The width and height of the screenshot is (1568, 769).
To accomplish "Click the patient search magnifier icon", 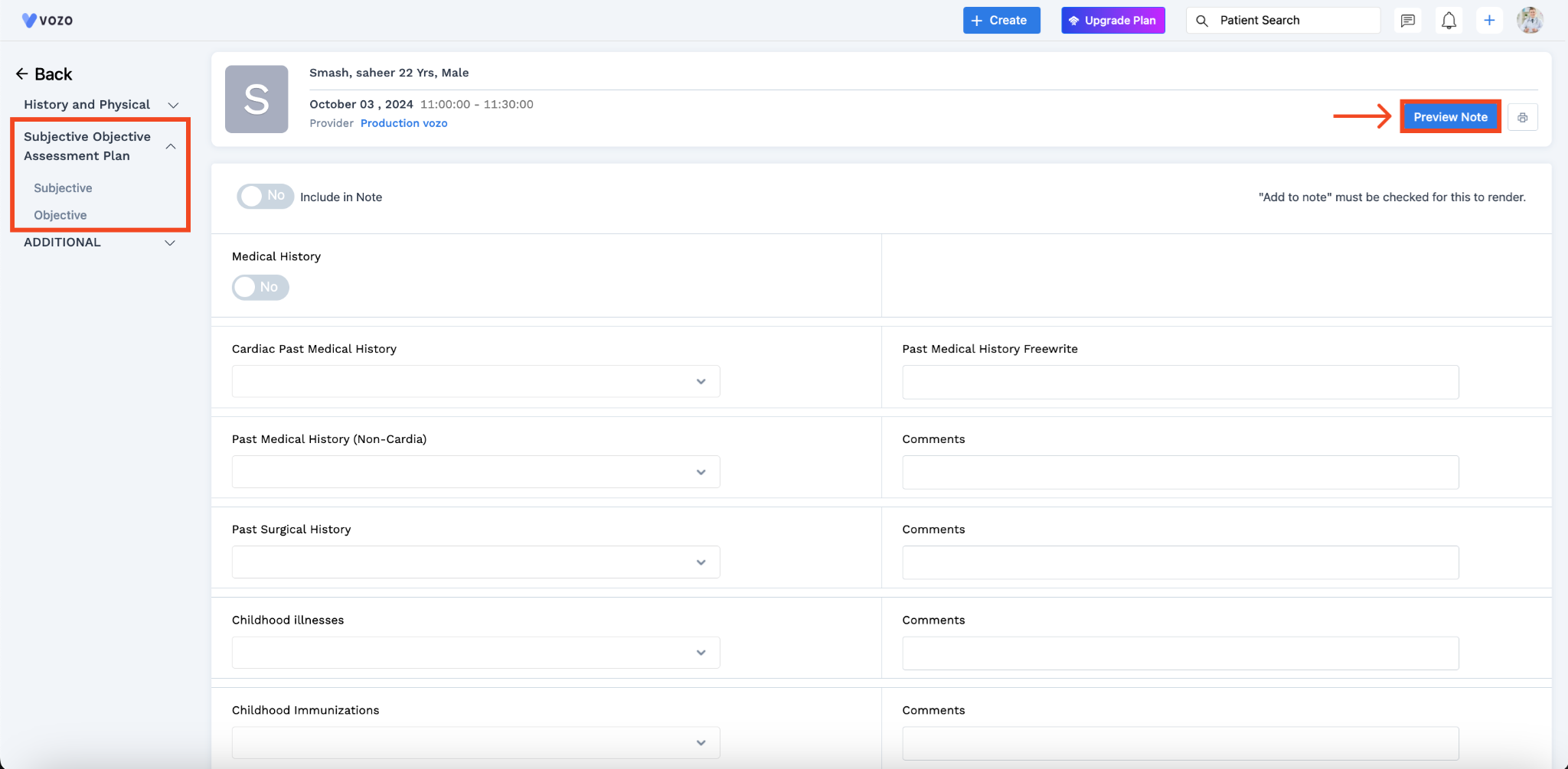I will click(x=1202, y=21).
